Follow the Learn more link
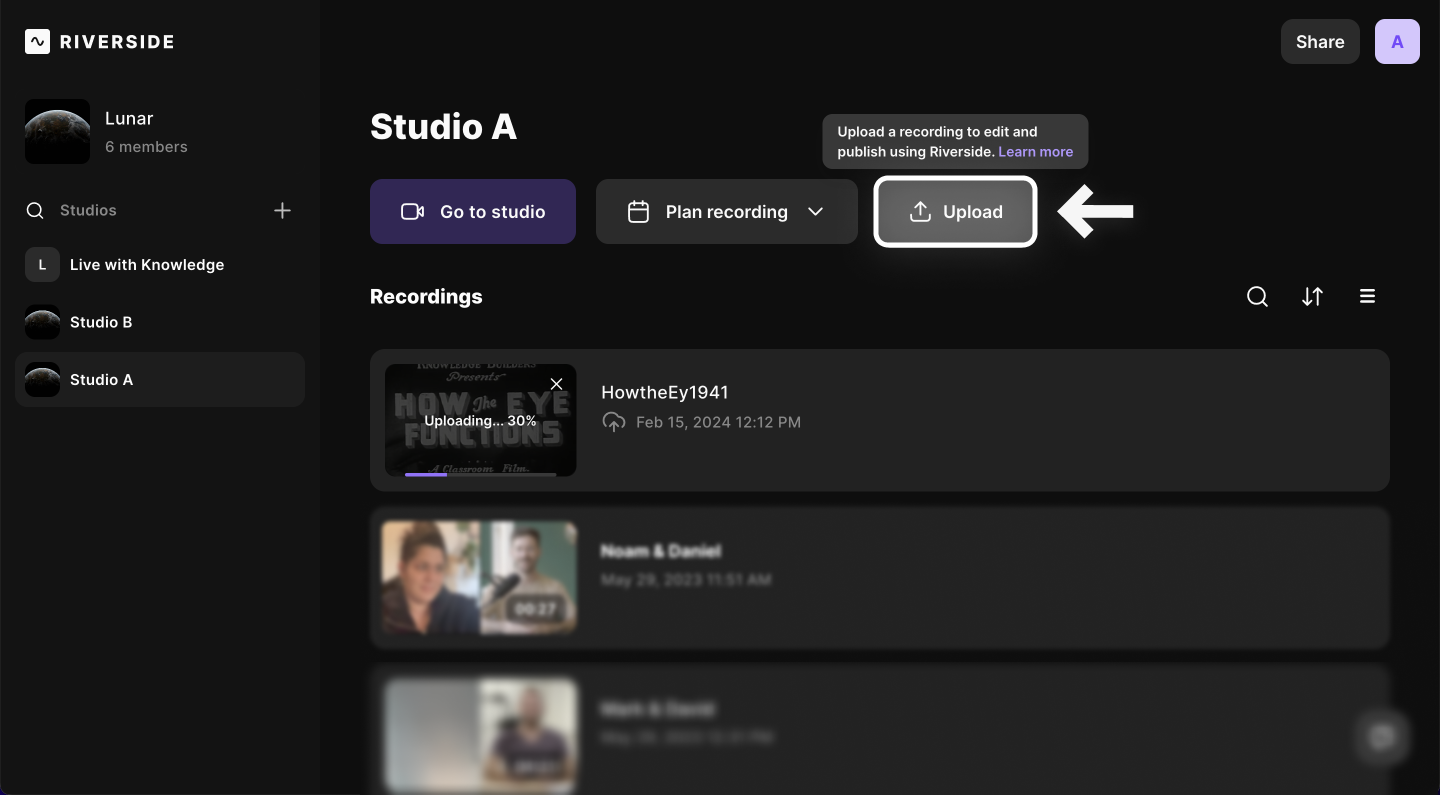Viewport: 1440px width, 795px height. [x=1035, y=152]
